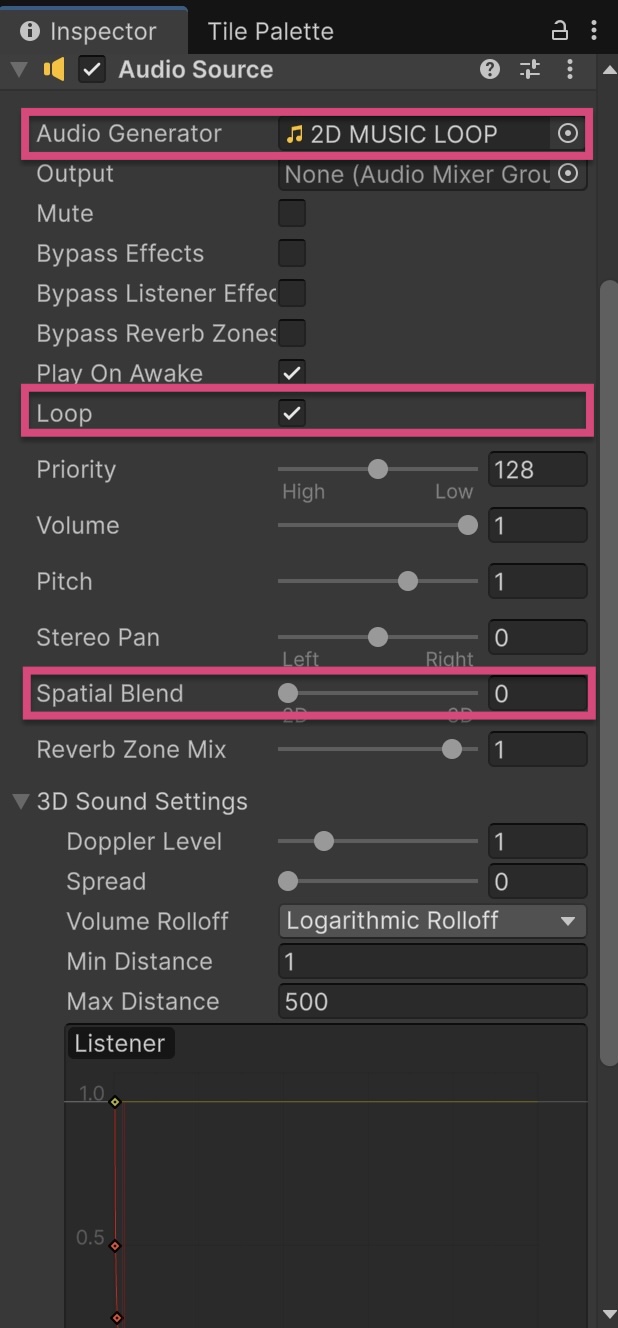Open the Volume Rolloff dropdown

pos(432,921)
